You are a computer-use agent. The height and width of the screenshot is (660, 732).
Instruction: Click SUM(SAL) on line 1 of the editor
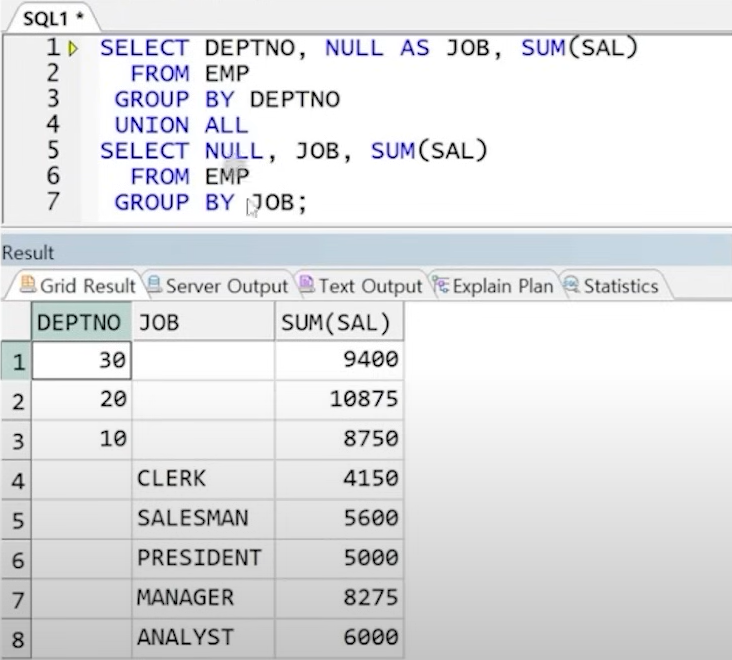(579, 48)
